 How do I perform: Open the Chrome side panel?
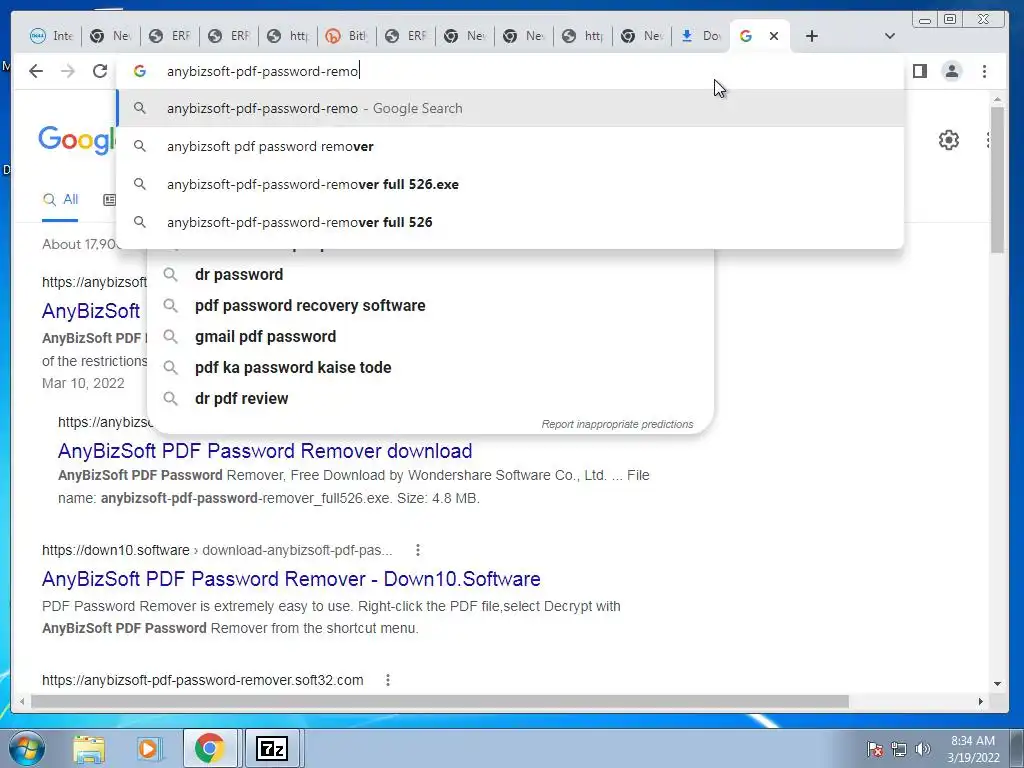tap(920, 71)
